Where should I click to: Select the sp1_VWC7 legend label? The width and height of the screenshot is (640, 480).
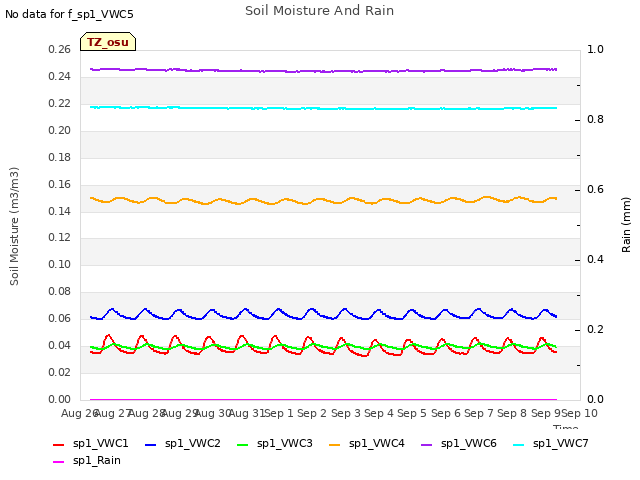pyautogui.click(x=560, y=443)
